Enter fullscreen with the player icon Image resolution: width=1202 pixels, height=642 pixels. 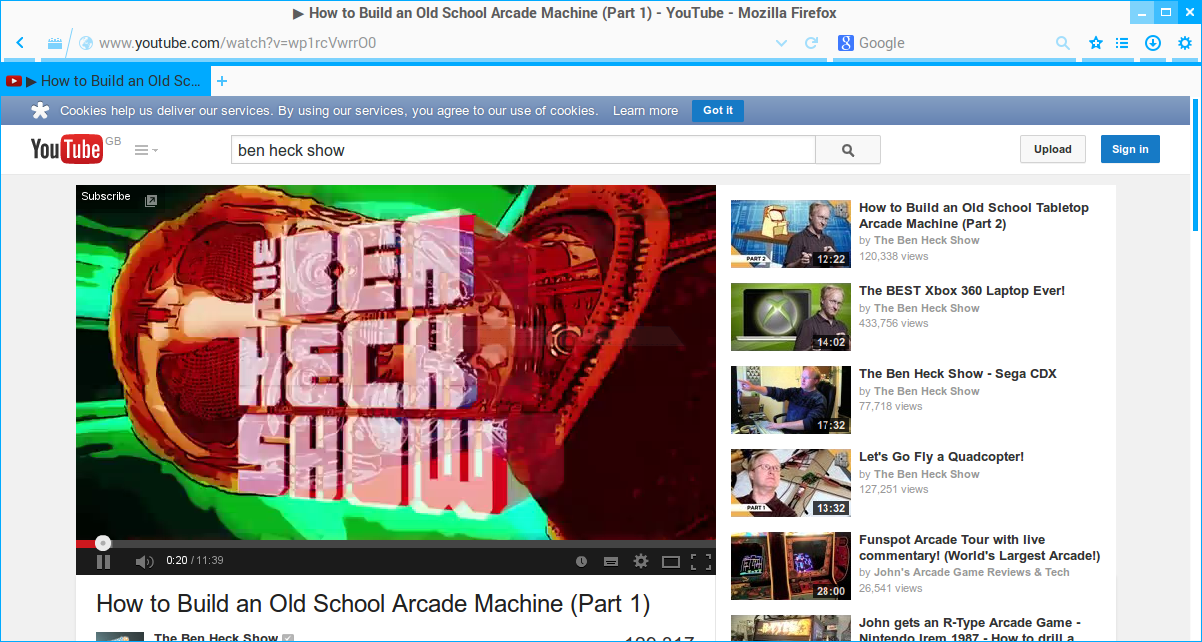pyautogui.click(x=701, y=561)
